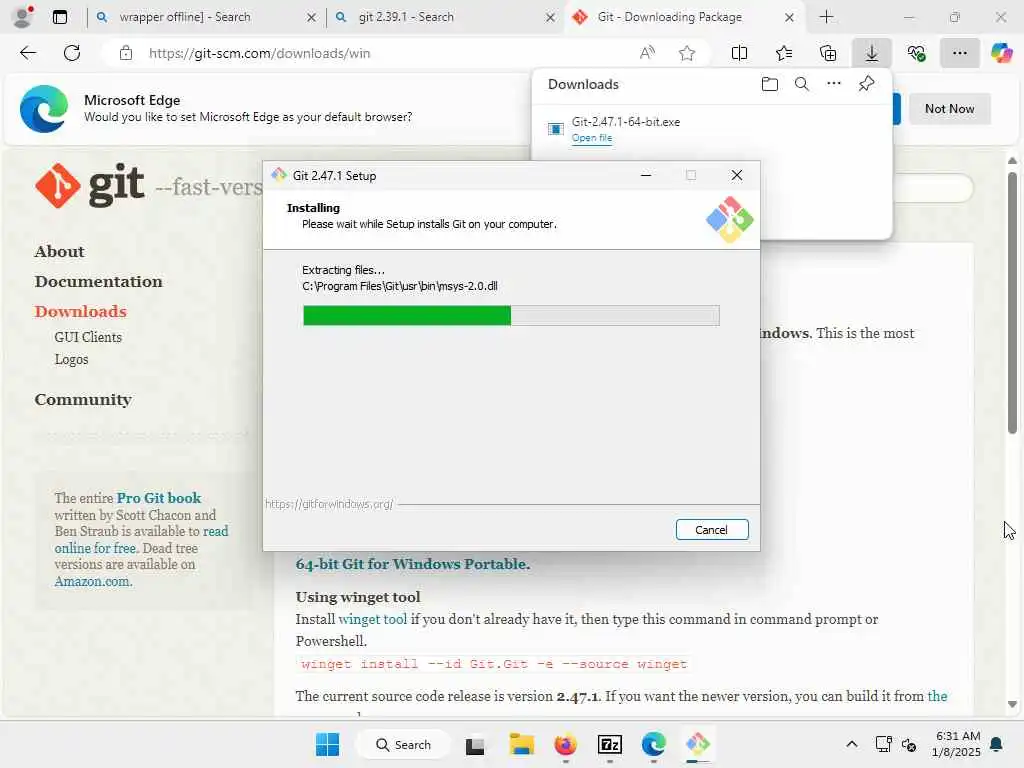1024x768 pixels.
Task: Toggle the Downloads toolbar button
Action: click(x=872, y=53)
